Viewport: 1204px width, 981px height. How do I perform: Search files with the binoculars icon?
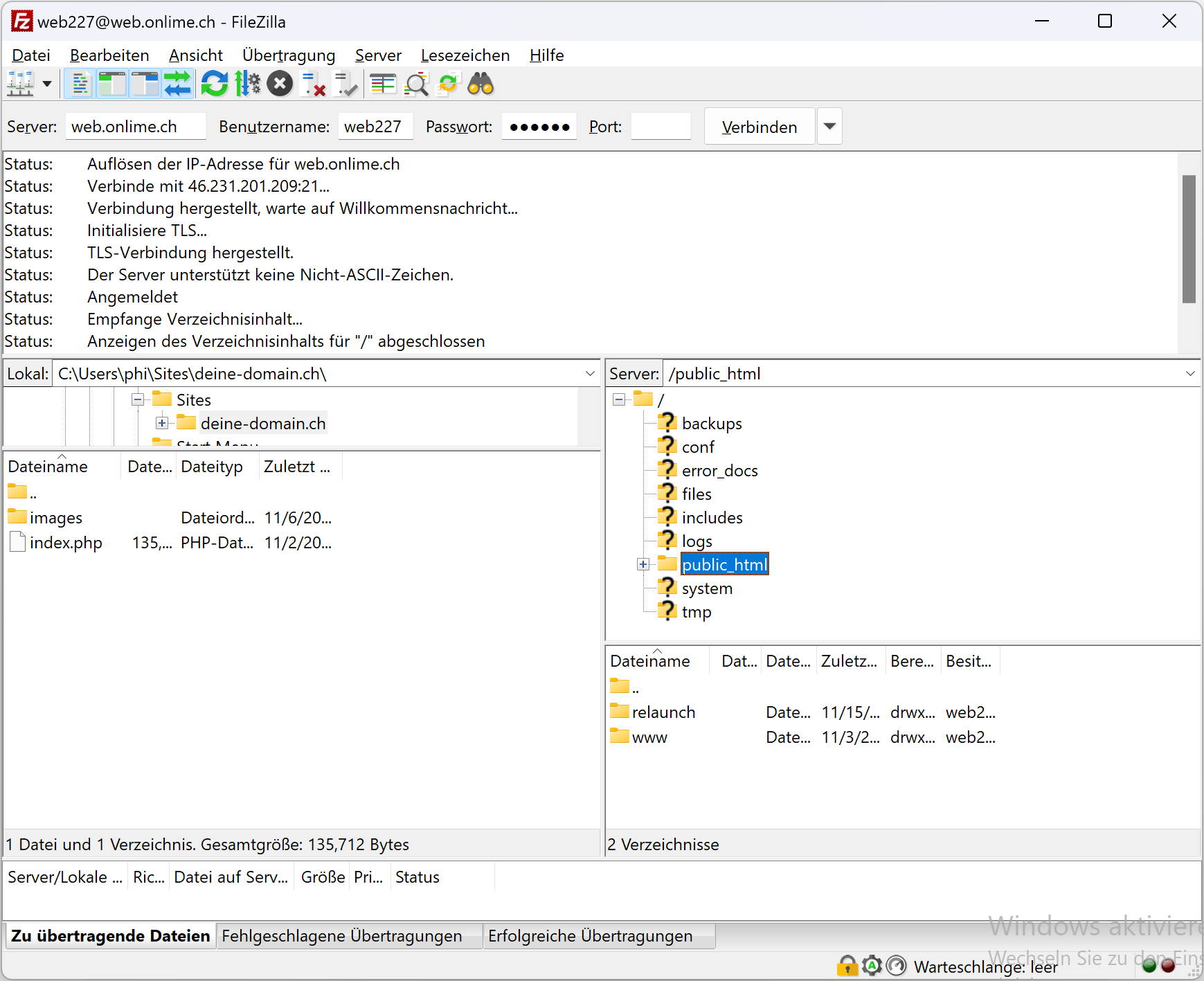point(480,84)
